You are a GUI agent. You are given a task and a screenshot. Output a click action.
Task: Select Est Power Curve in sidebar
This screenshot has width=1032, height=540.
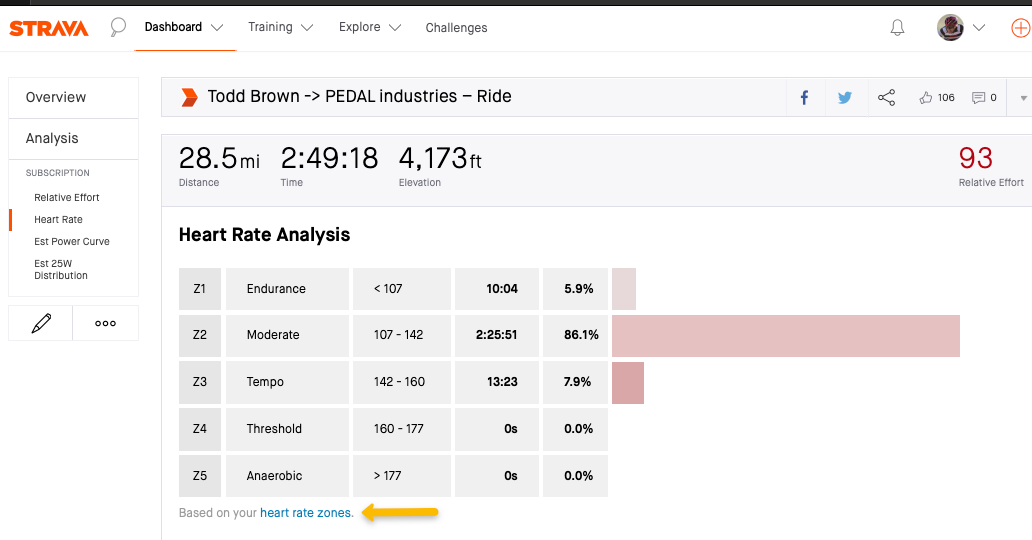pyautogui.click(x=72, y=242)
